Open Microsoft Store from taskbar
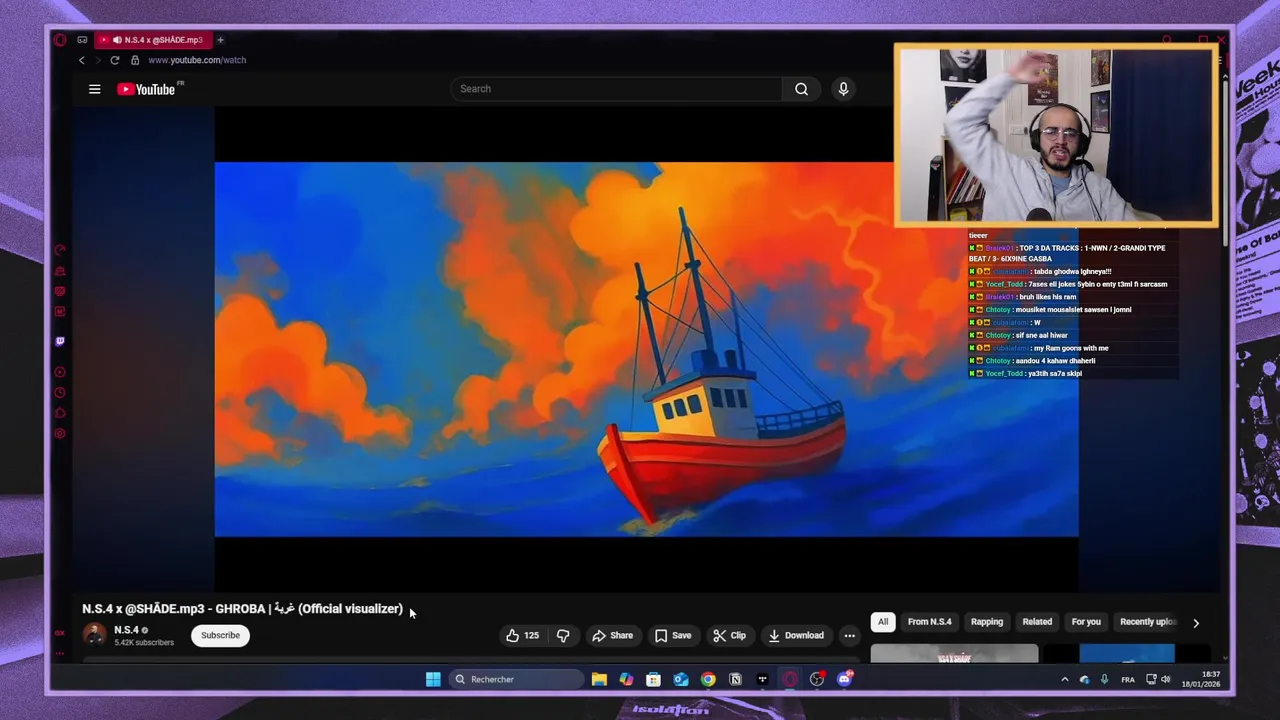This screenshot has height=720, width=1280. pos(653,679)
